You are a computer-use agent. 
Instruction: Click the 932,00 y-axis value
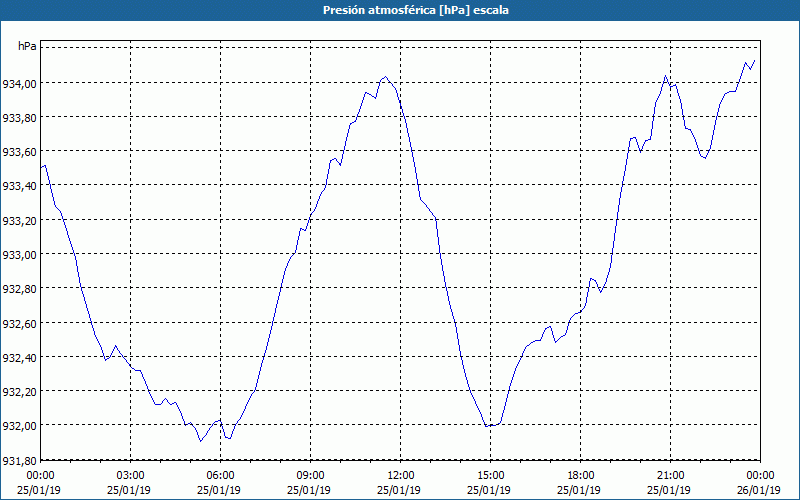pyautogui.click(x=19, y=426)
